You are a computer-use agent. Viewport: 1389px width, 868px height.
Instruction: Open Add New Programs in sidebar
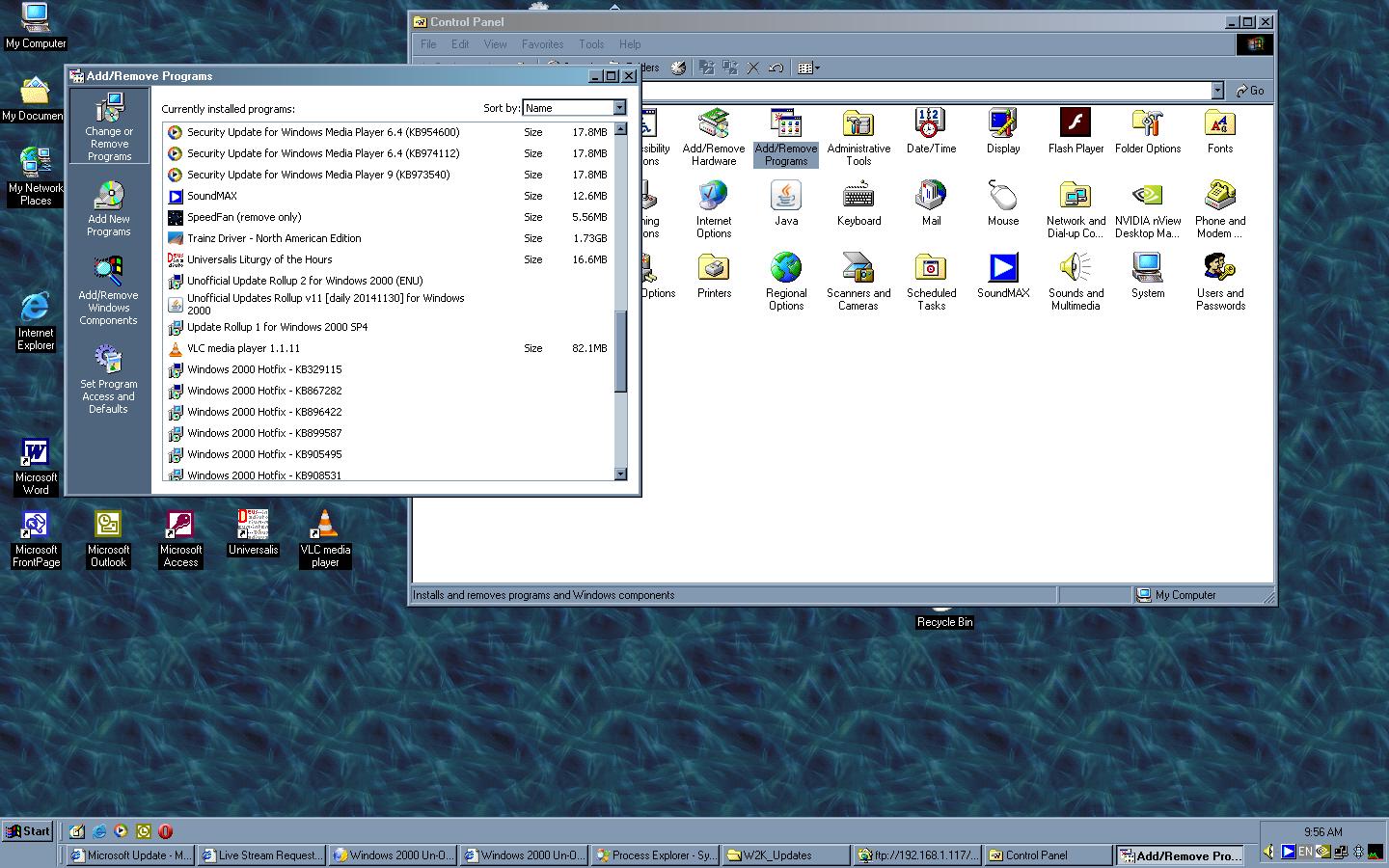(109, 208)
